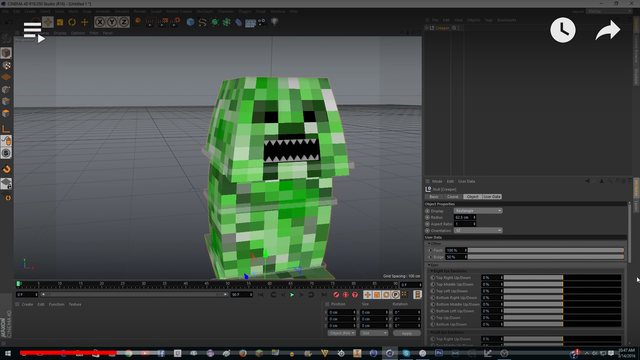Switch to the Basic tab
This screenshot has height=360, width=640.
coord(434,197)
